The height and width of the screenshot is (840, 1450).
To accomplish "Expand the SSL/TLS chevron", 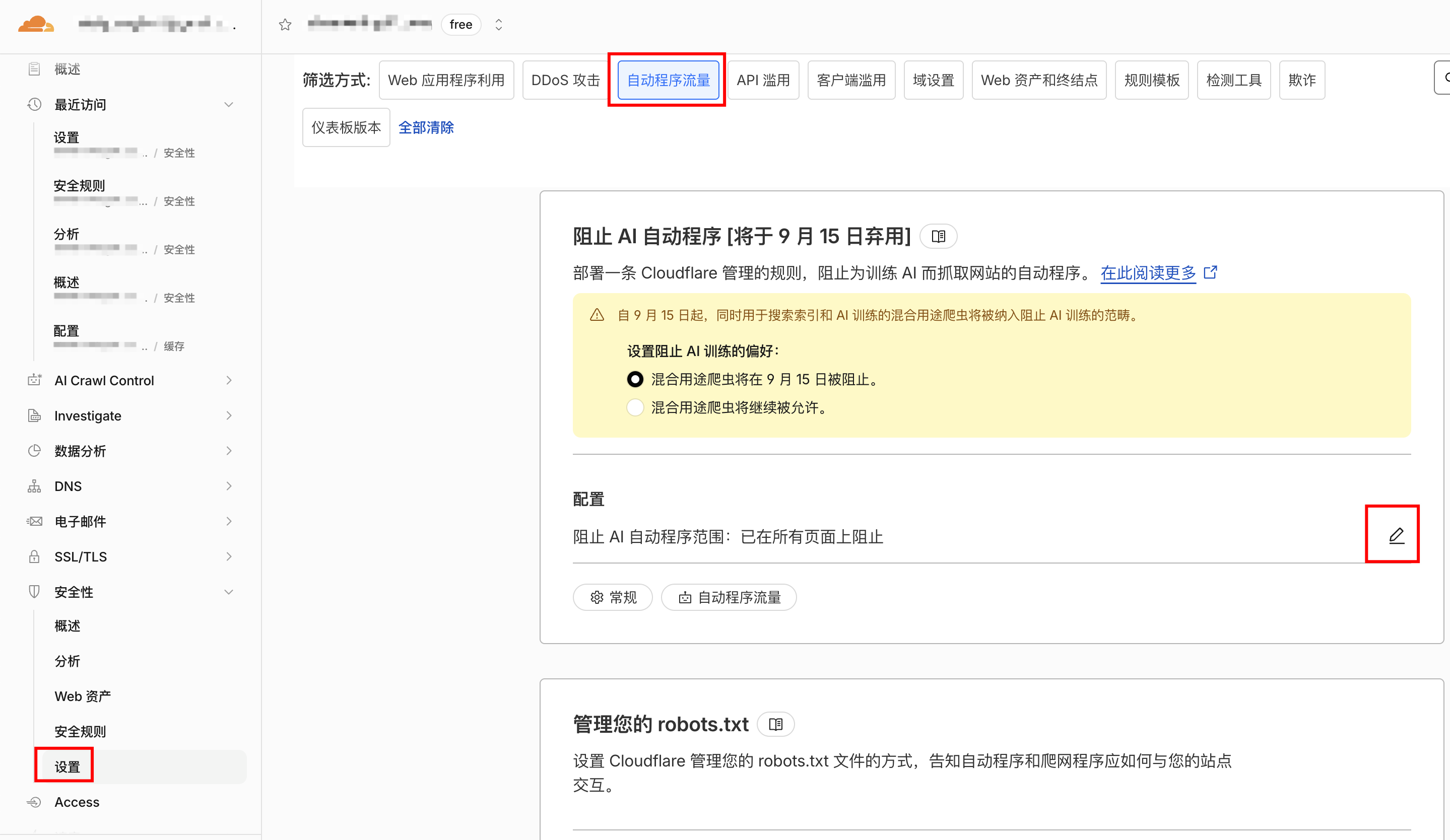I will point(228,556).
